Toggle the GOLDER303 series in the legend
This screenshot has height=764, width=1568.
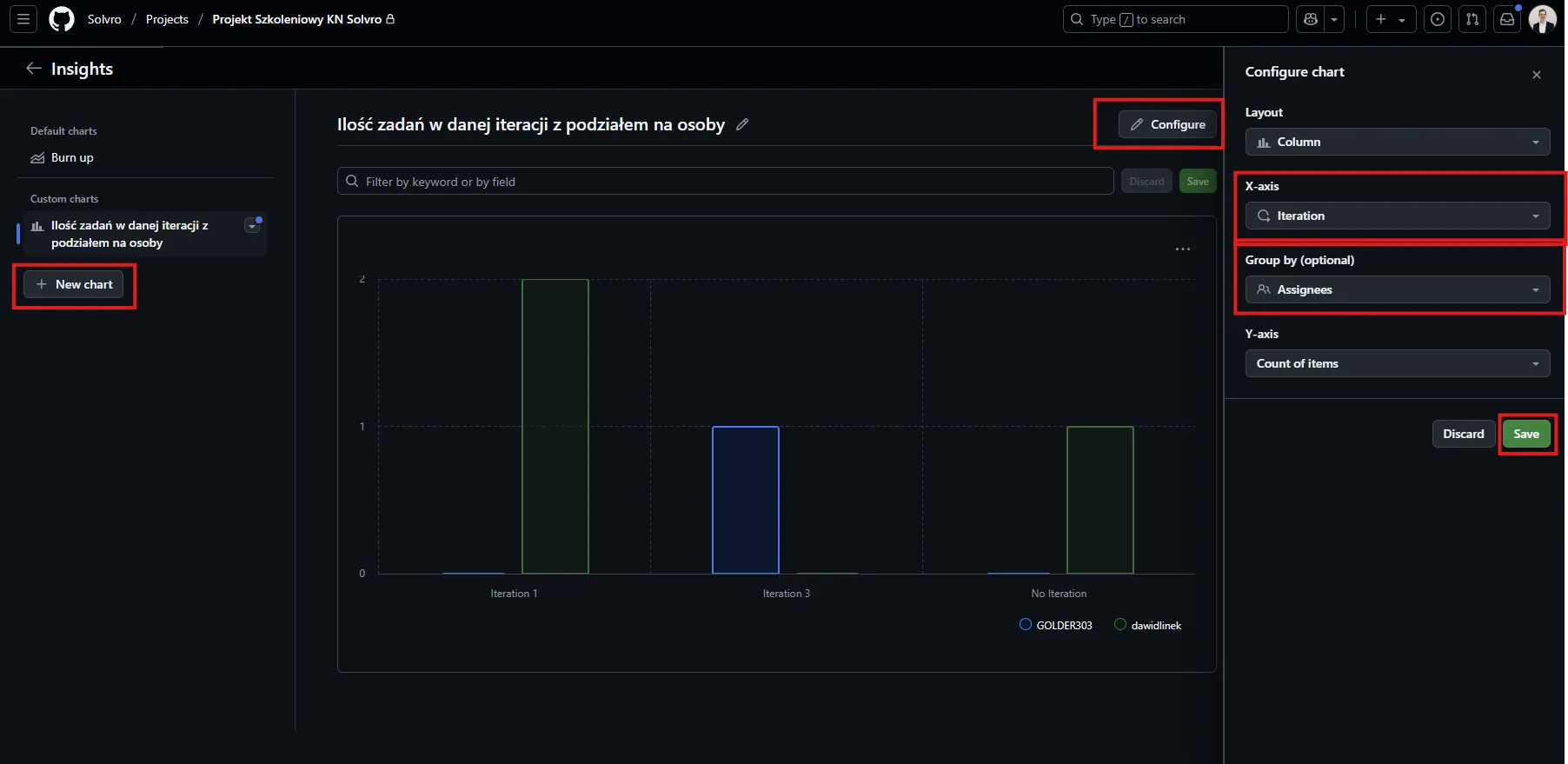[x=1056, y=625]
